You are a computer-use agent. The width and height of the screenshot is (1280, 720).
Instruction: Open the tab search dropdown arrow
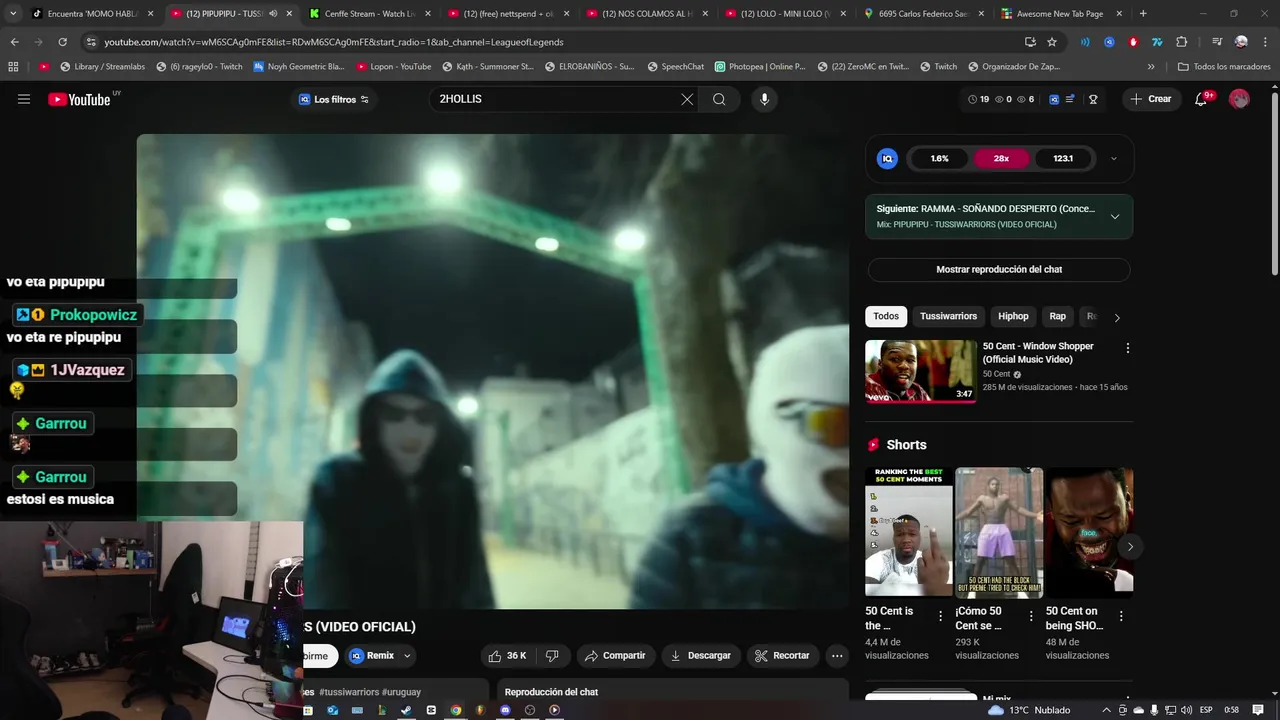pos(13,14)
